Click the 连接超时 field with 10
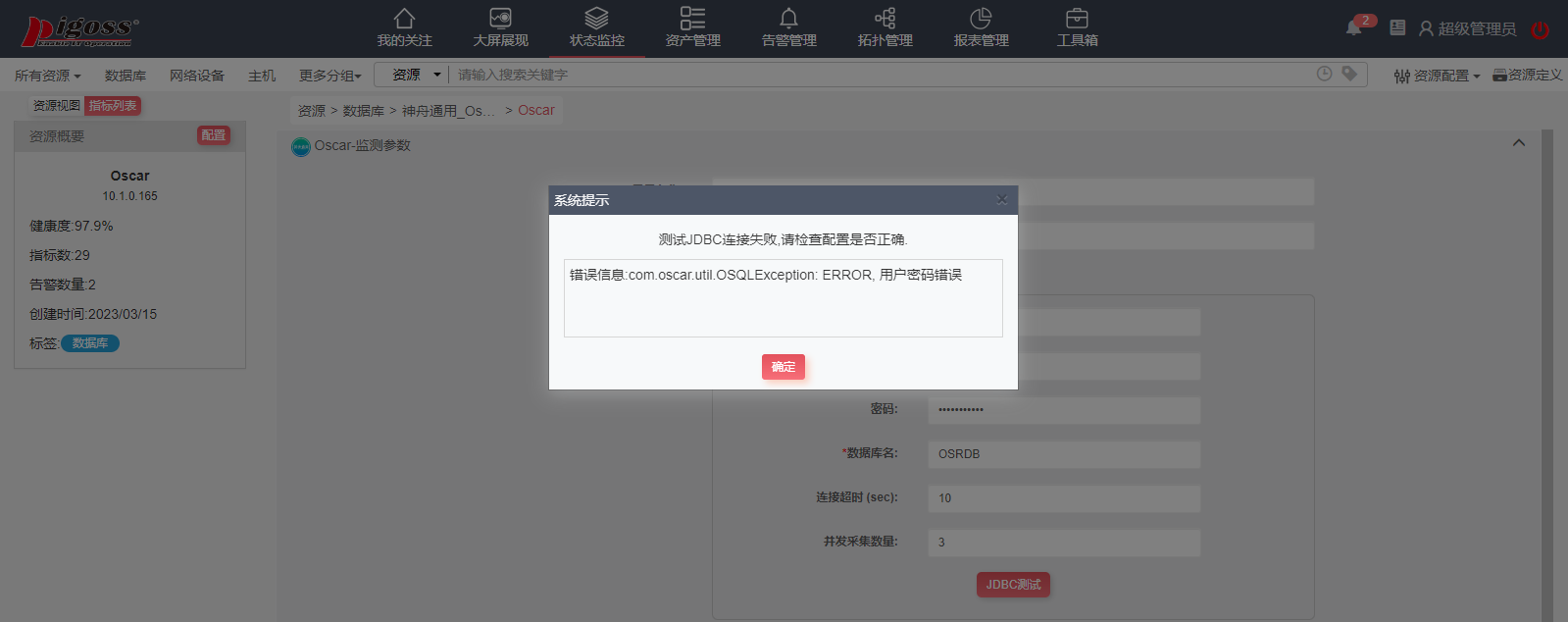This screenshot has width=1568, height=622. pos(1064,498)
